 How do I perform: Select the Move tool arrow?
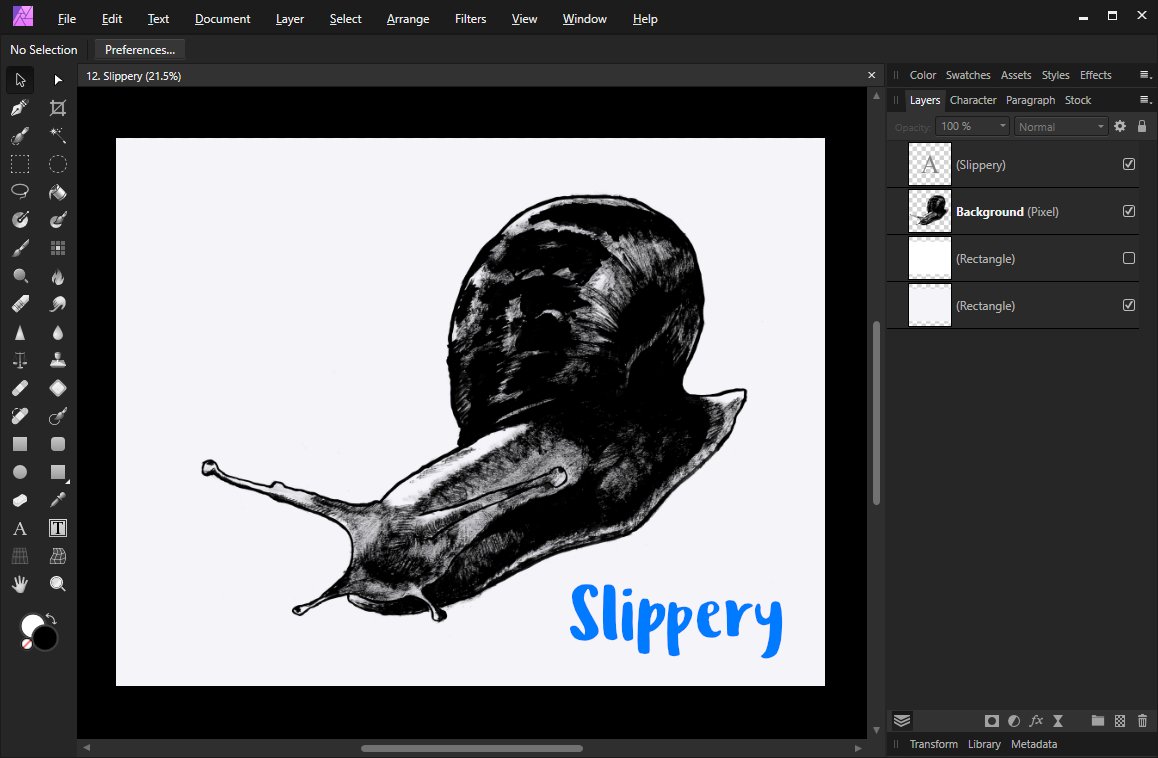[x=20, y=80]
